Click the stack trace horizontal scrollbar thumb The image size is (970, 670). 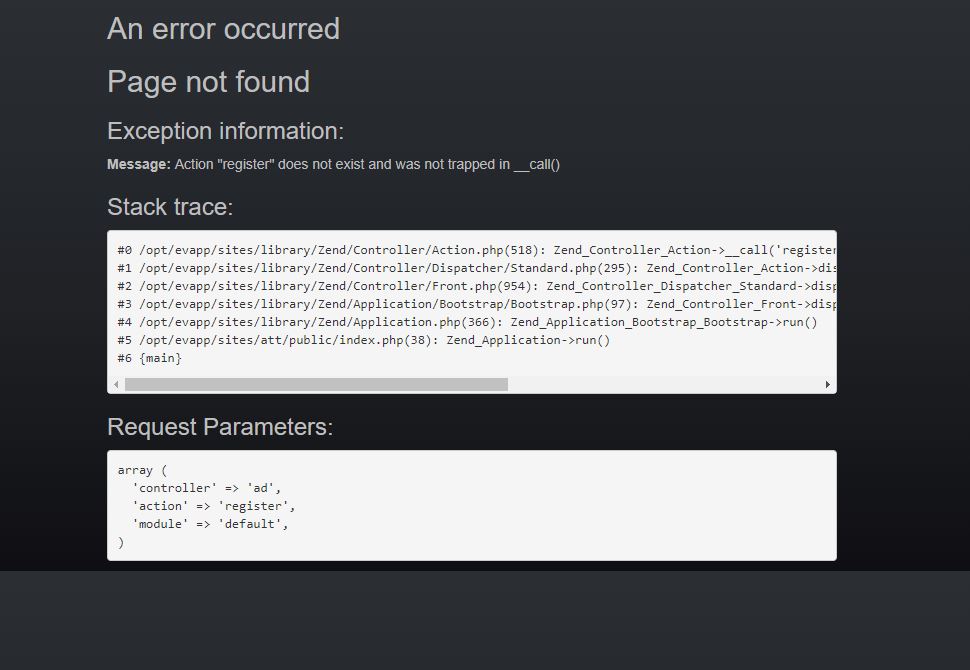pos(316,385)
